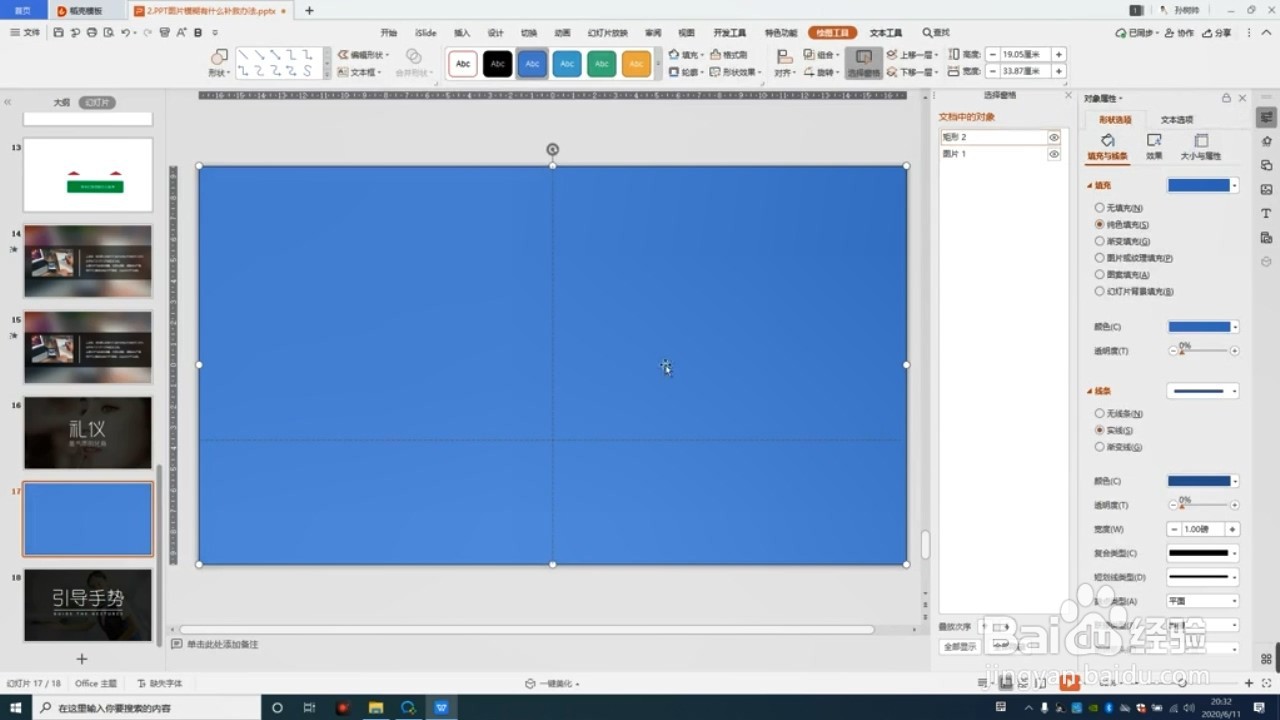Click Bring Forward (上移一层) icon
1280x720 pixels.
[x=892, y=55]
